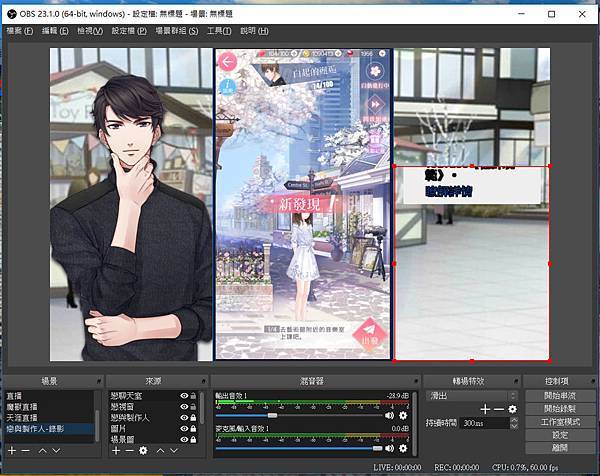Move the selected source down
The height and width of the screenshot is (476, 600).
(174, 451)
